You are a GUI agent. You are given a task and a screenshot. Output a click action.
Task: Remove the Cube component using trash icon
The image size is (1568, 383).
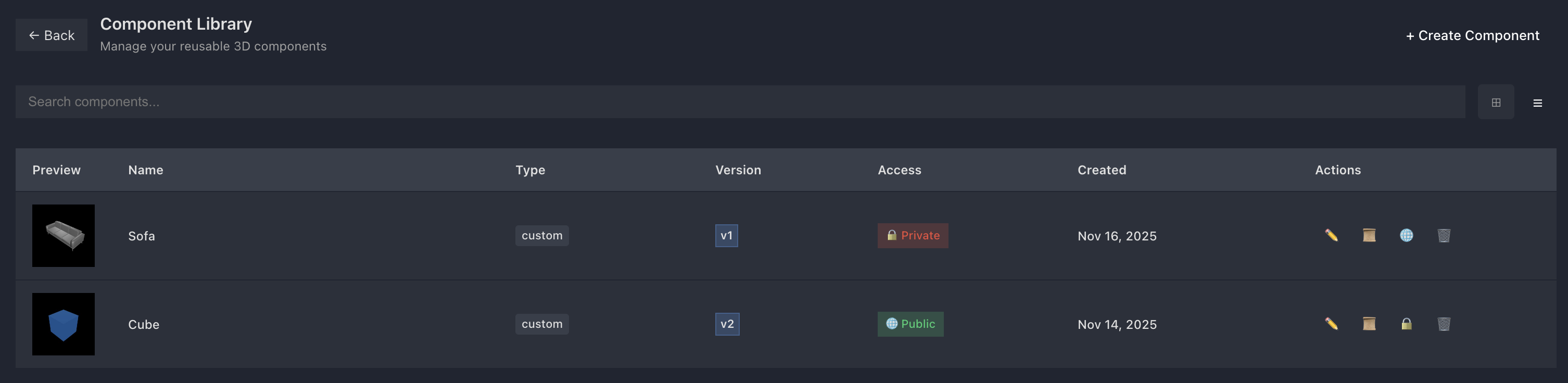[x=1444, y=324]
